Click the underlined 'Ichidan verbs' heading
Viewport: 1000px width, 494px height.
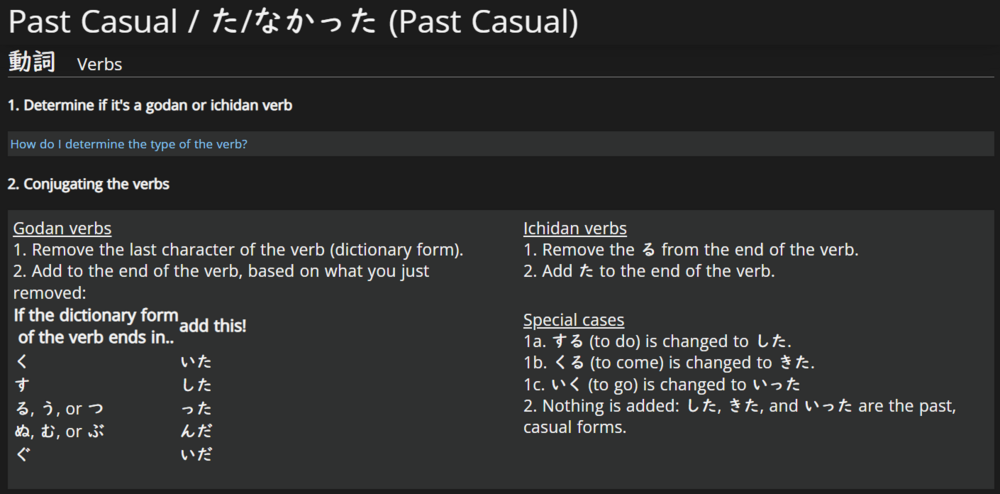[x=575, y=229]
